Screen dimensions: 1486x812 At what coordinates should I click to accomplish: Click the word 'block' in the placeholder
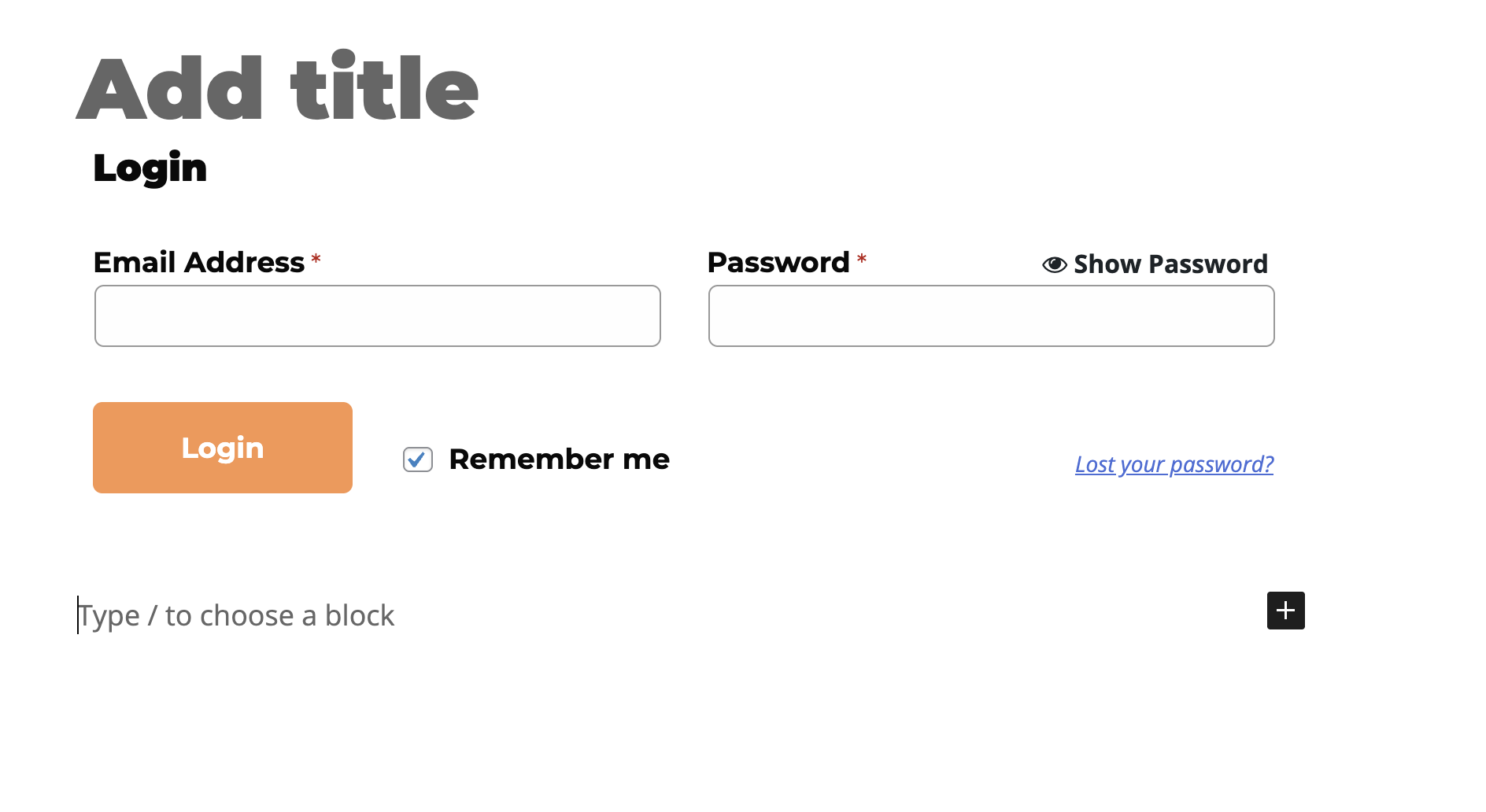click(x=359, y=615)
